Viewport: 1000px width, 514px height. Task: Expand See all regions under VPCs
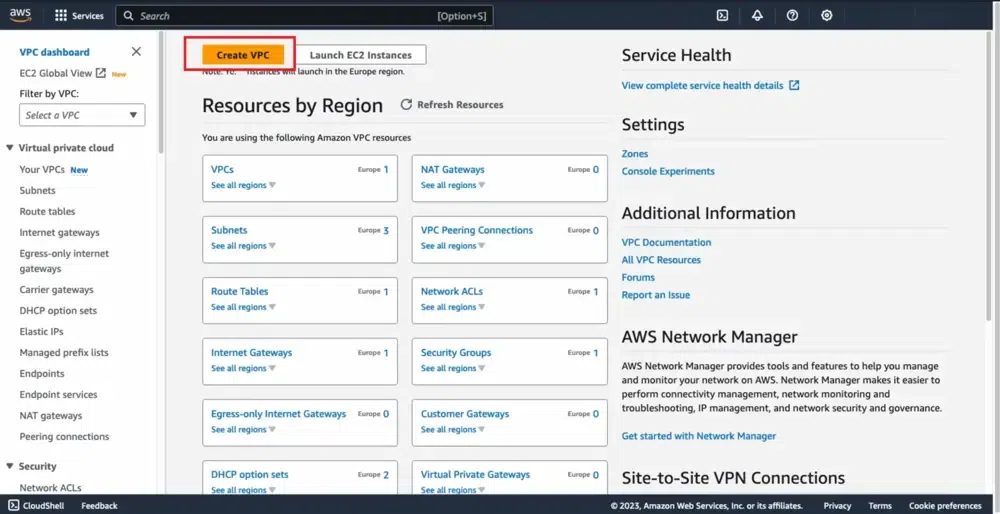click(243, 185)
